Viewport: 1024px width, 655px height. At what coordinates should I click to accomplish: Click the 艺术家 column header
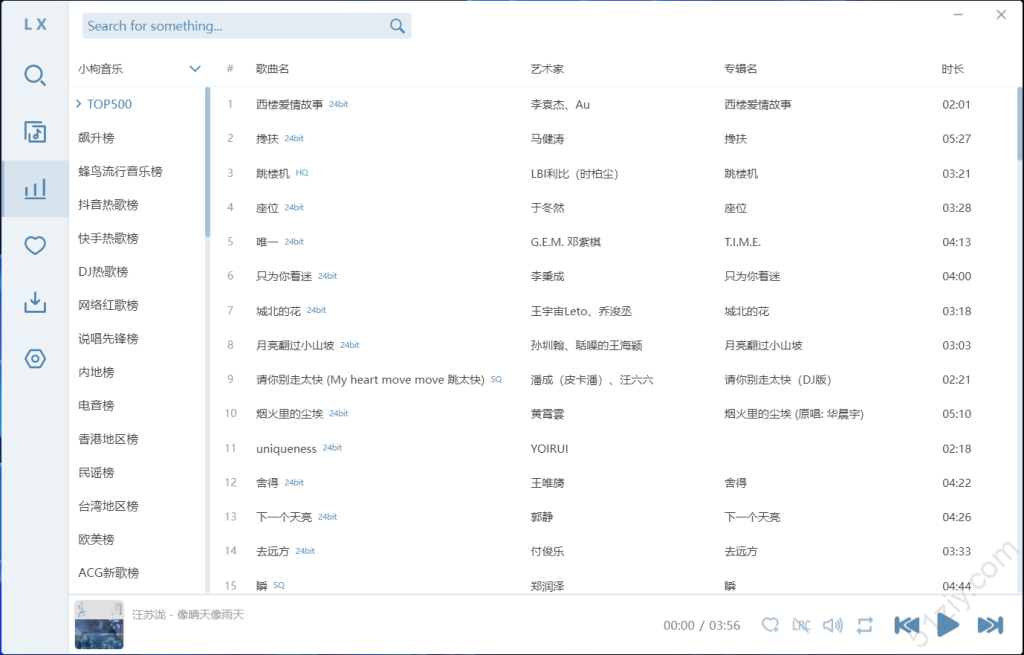[547, 69]
